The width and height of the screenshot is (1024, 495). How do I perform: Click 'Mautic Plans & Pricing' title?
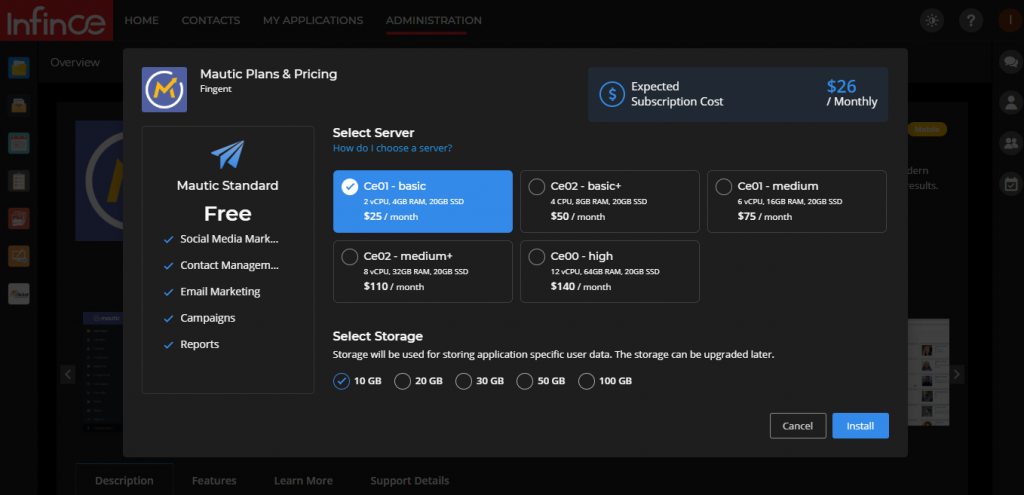[268, 74]
